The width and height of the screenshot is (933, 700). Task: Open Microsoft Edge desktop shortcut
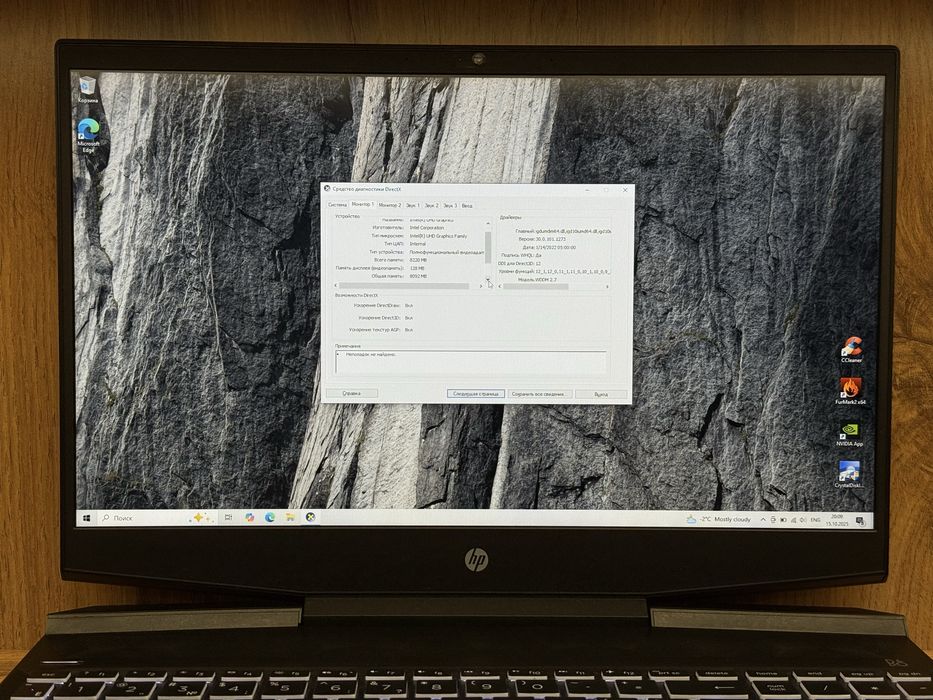pyautogui.click(x=88, y=135)
